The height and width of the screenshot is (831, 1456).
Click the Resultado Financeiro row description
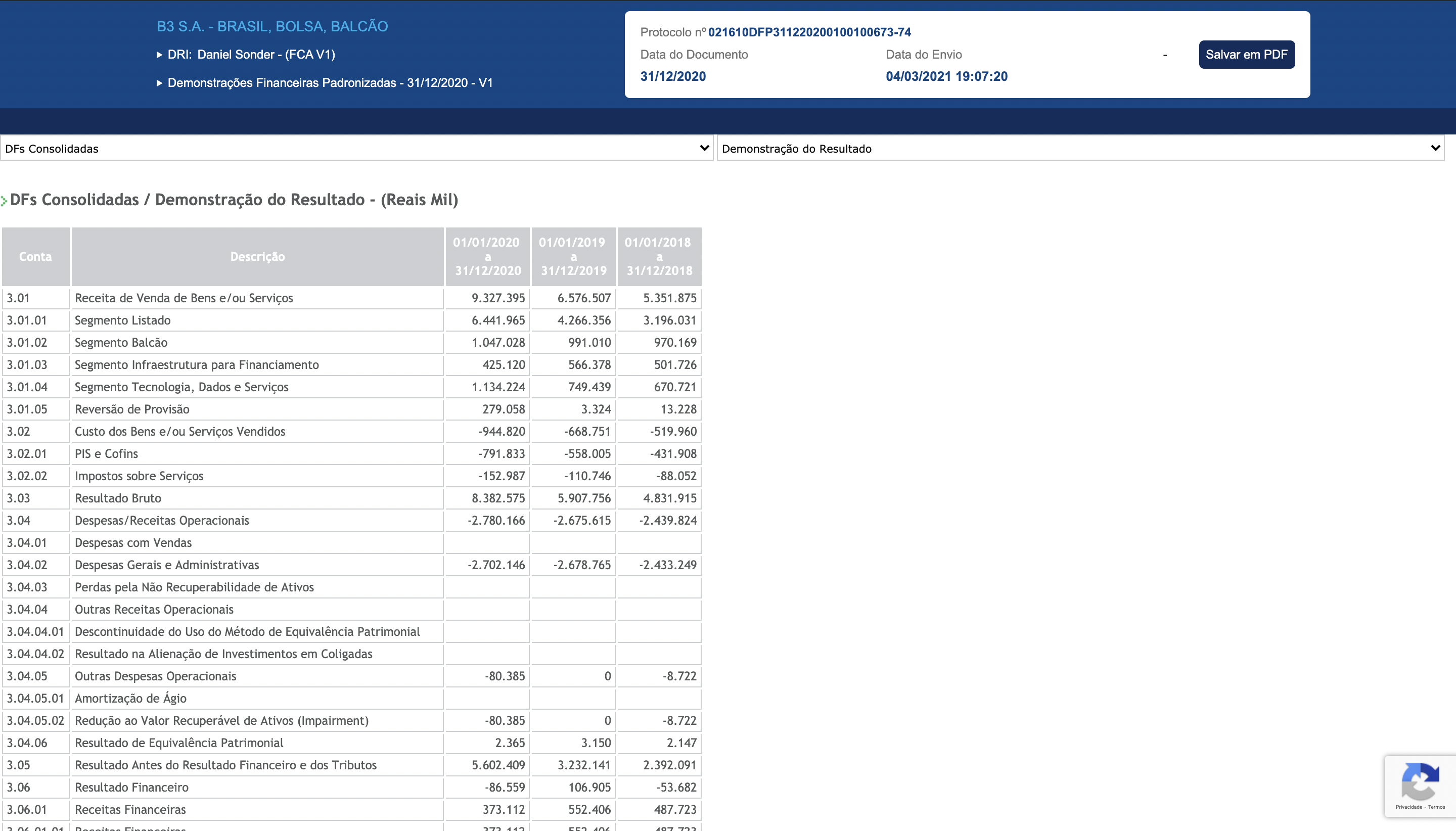click(x=131, y=788)
